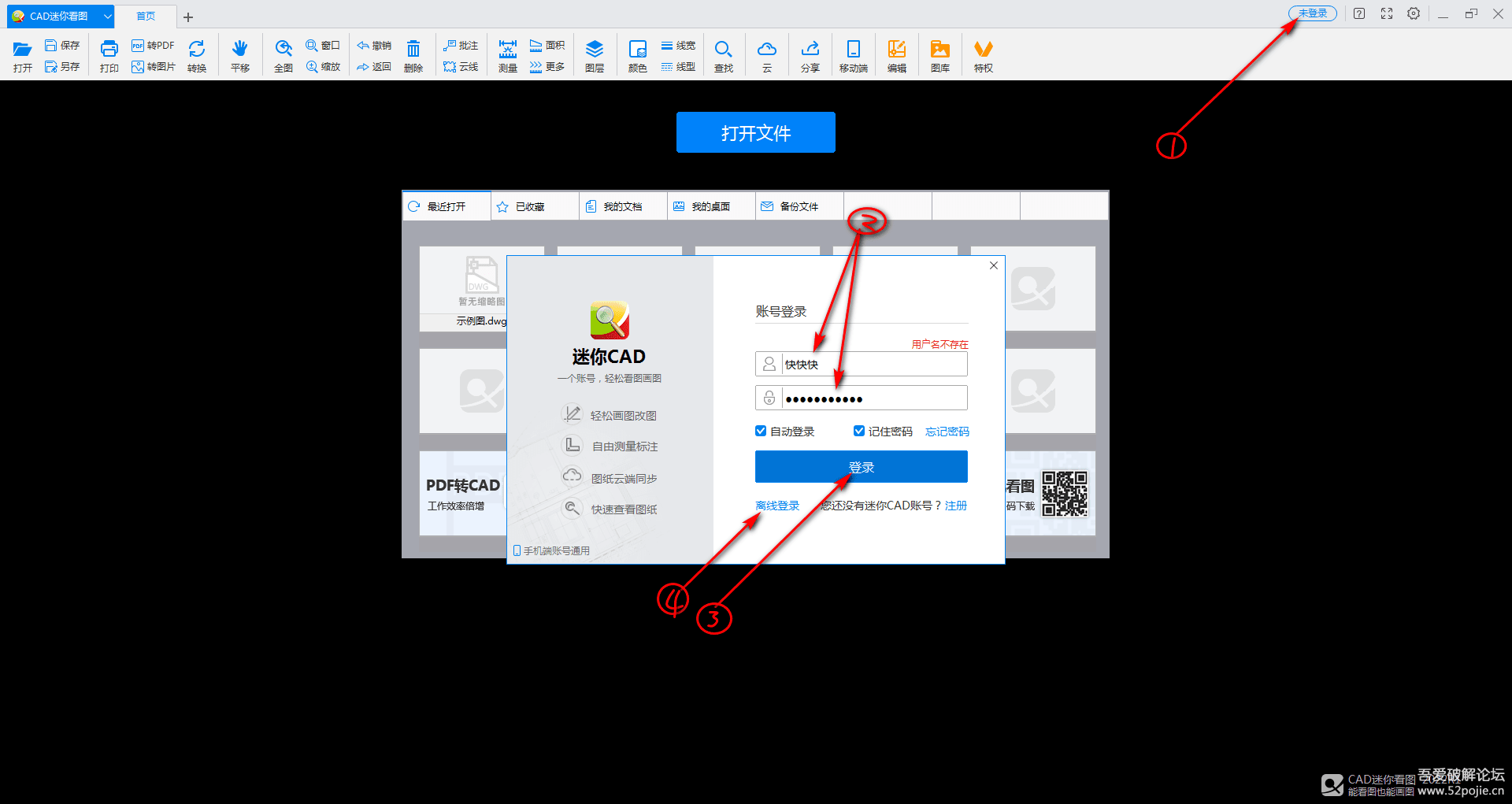The width and height of the screenshot is (1512, 804).
Task: Select 转图片 convert to image tool
Action: click(153, 67)
